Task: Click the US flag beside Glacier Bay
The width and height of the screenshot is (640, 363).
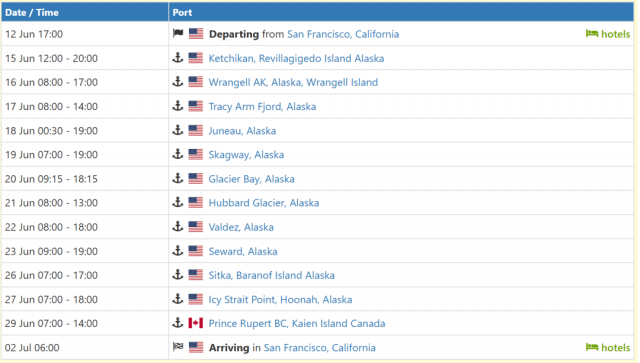Action: pos(196,178)
